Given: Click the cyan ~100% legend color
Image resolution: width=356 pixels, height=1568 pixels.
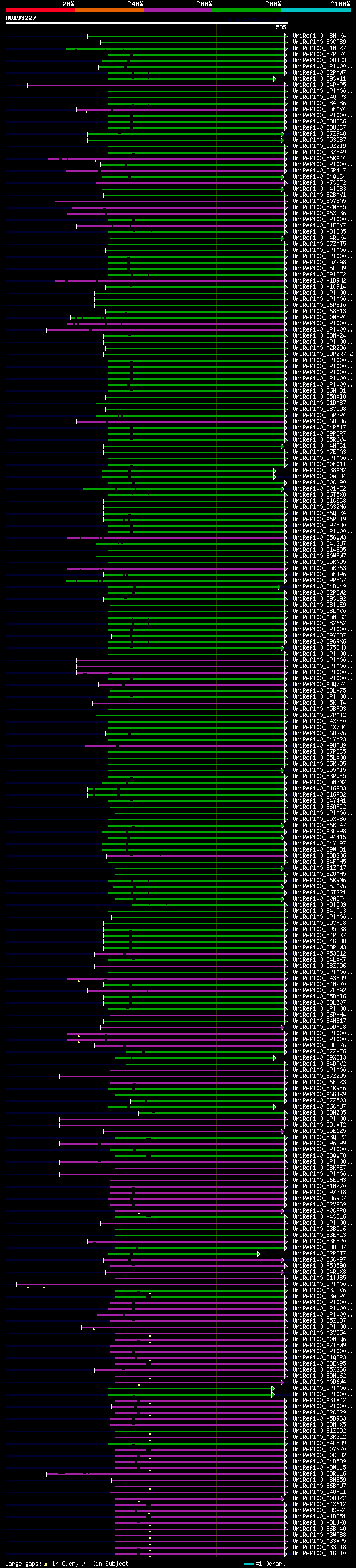Looking at the screenshot, I should click(315, 11).
